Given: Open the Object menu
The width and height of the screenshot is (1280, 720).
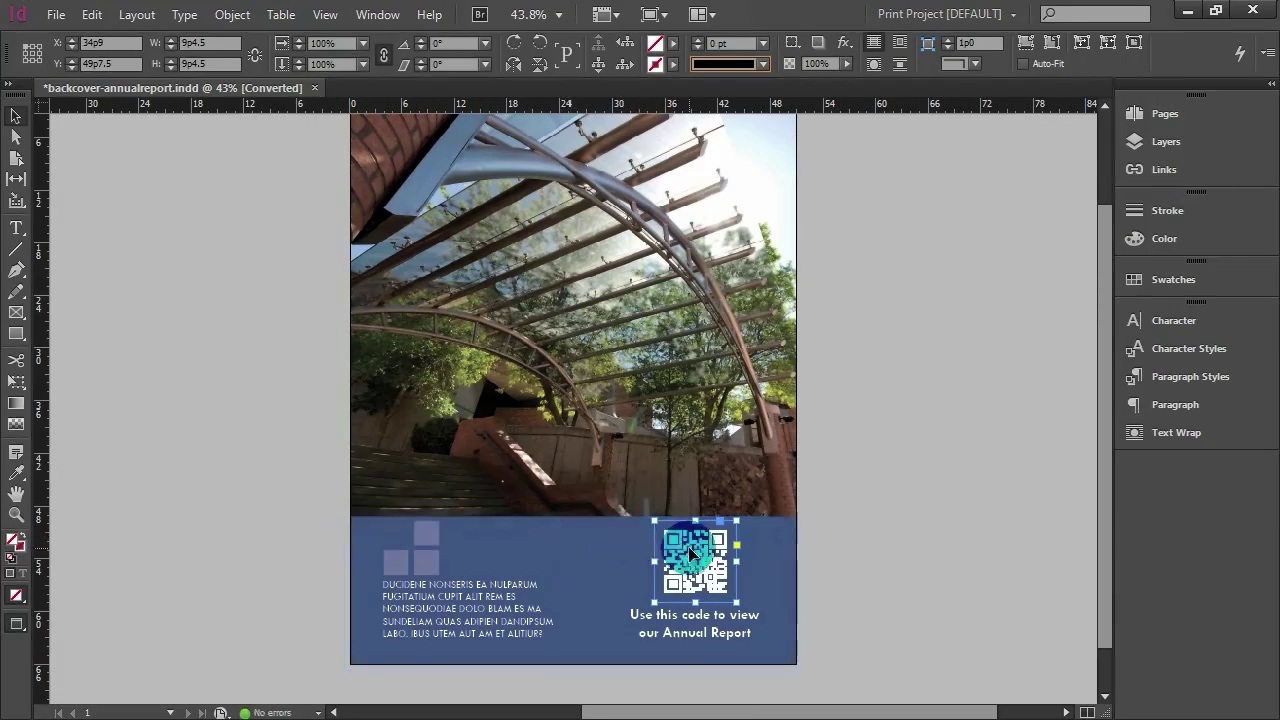Looking at the screenshot, I should coord(232,15).
